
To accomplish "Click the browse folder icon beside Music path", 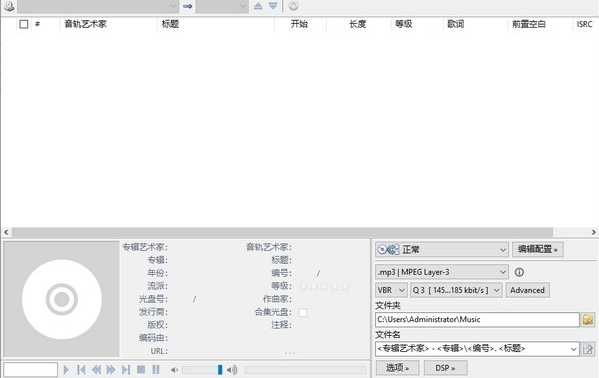I will coord(588,320).
